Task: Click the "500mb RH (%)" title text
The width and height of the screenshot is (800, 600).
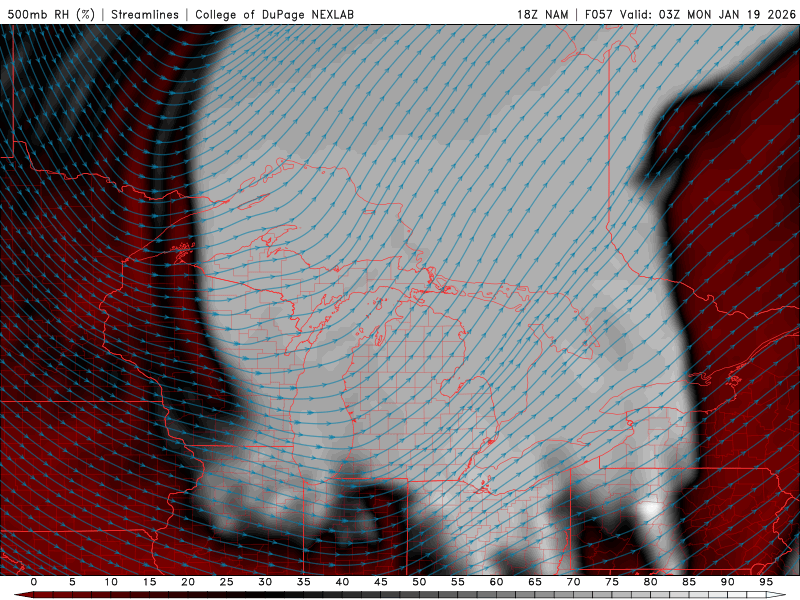Action: point(51,14)
